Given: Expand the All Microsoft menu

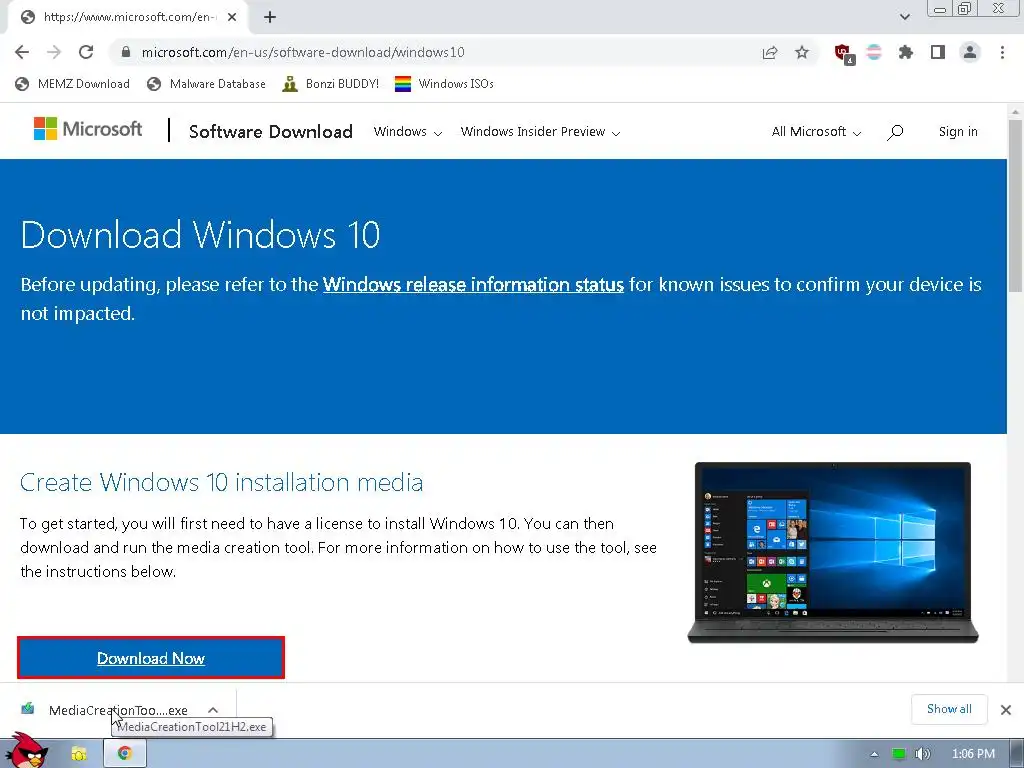Looking at the screenshot, I should (x=816, y=131).
